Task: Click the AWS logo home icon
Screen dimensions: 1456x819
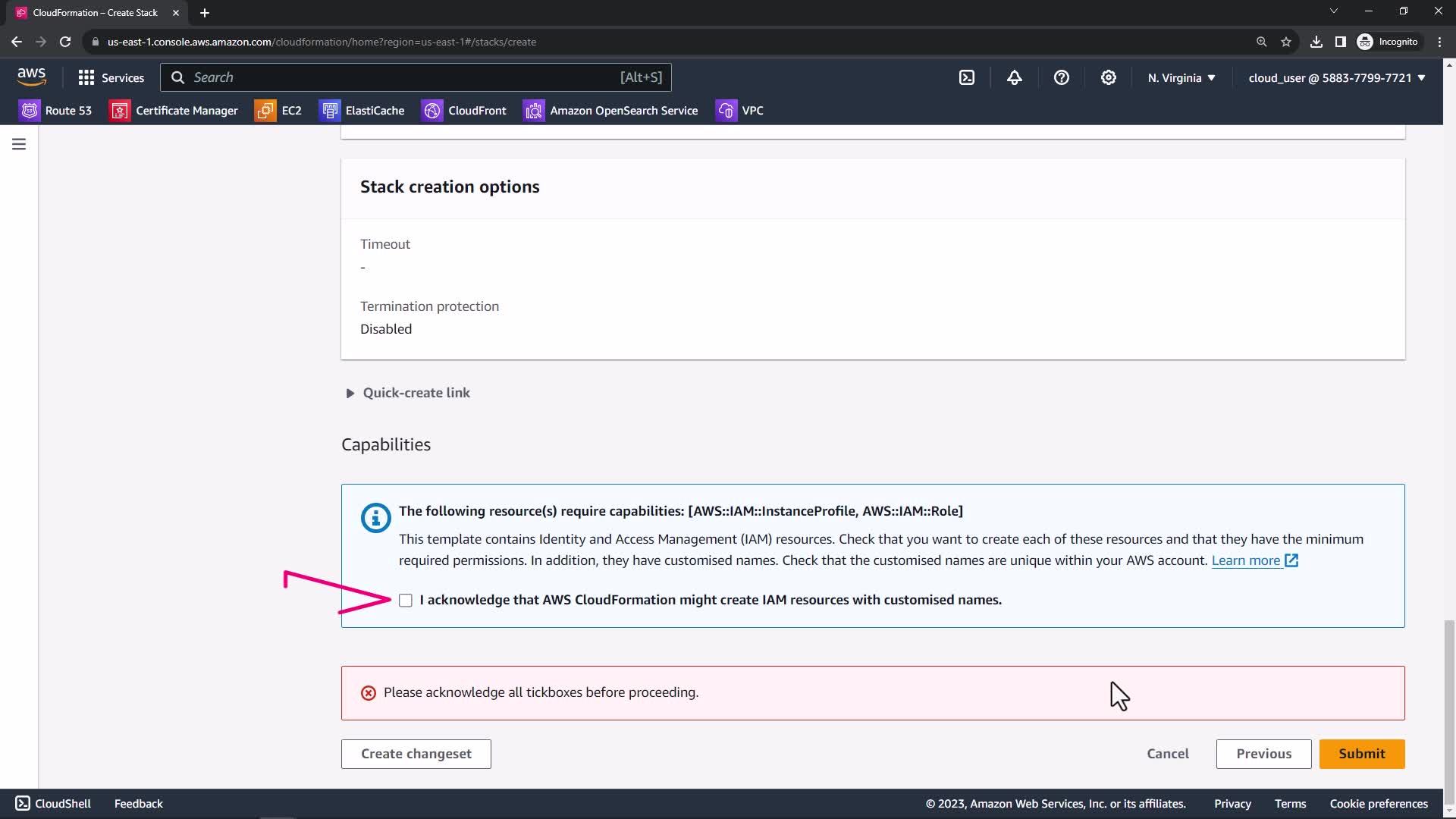Action: click(x=31, y=77)
